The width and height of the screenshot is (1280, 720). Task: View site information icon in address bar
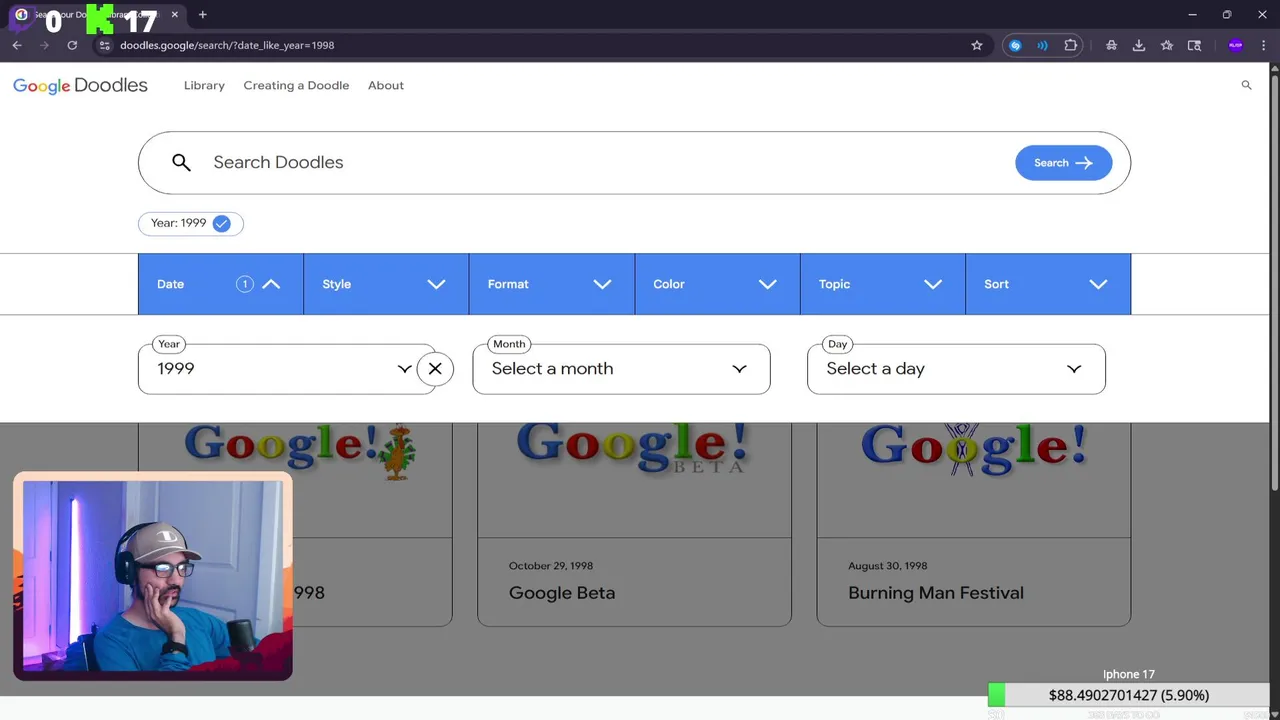pyautogui.click(x=104, y=45)
